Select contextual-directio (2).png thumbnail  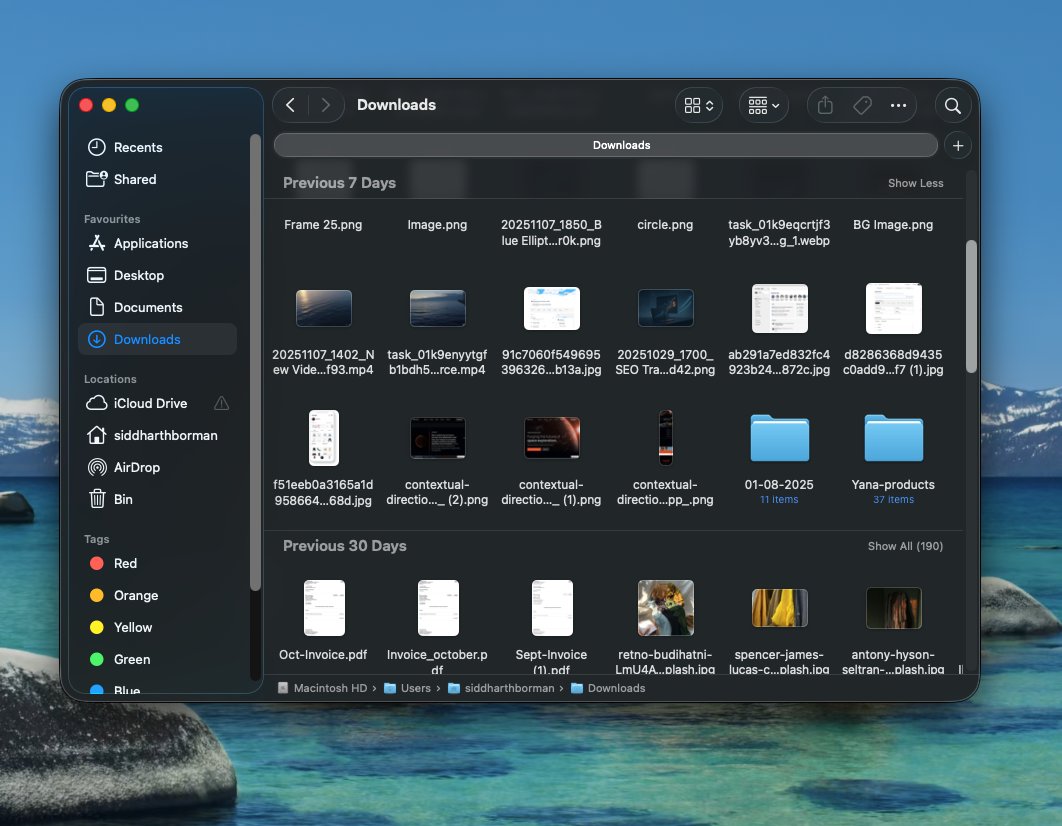click(438, 437)
